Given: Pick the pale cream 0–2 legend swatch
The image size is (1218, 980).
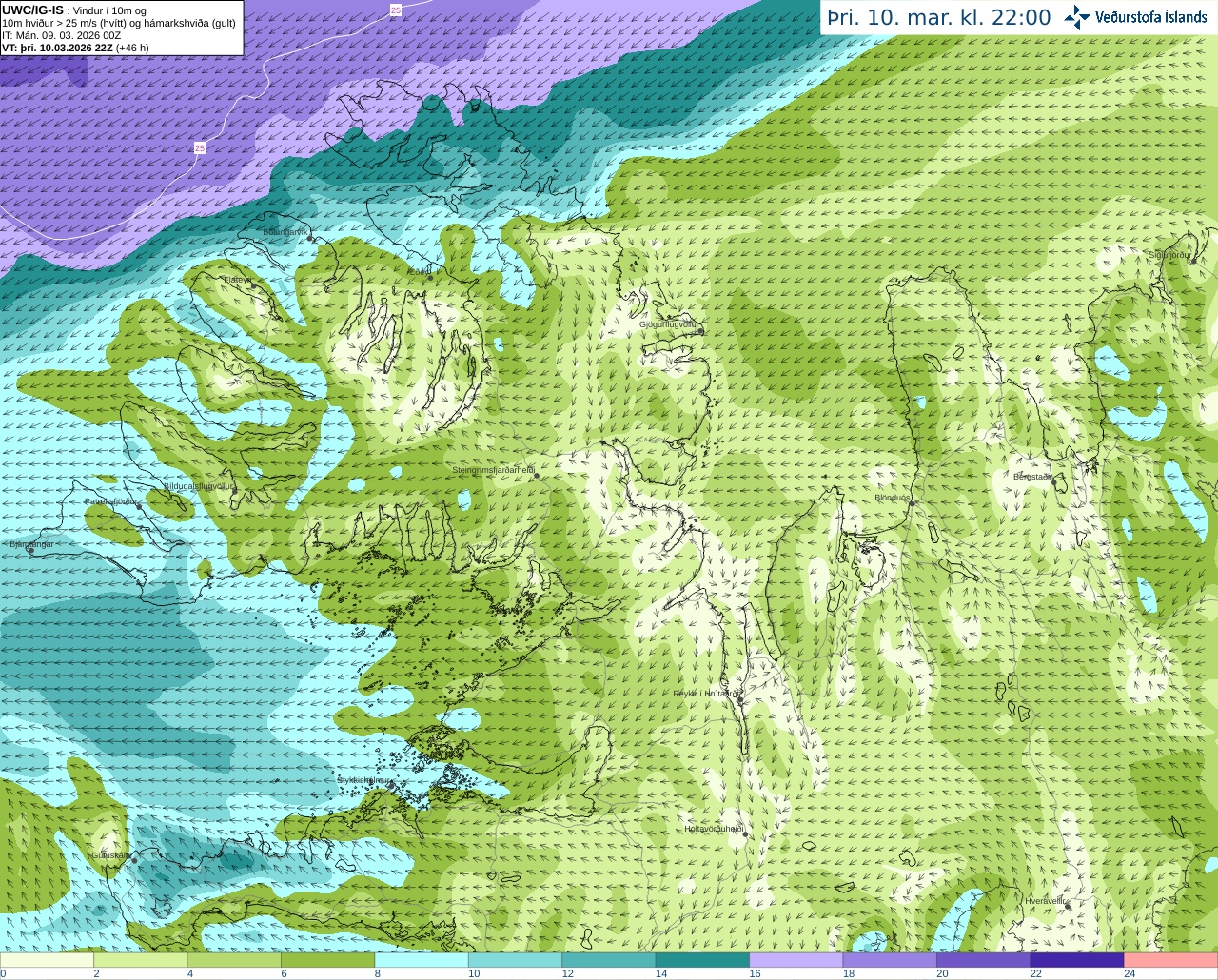Looking at the screenshot, I should [x=47, y=960].
